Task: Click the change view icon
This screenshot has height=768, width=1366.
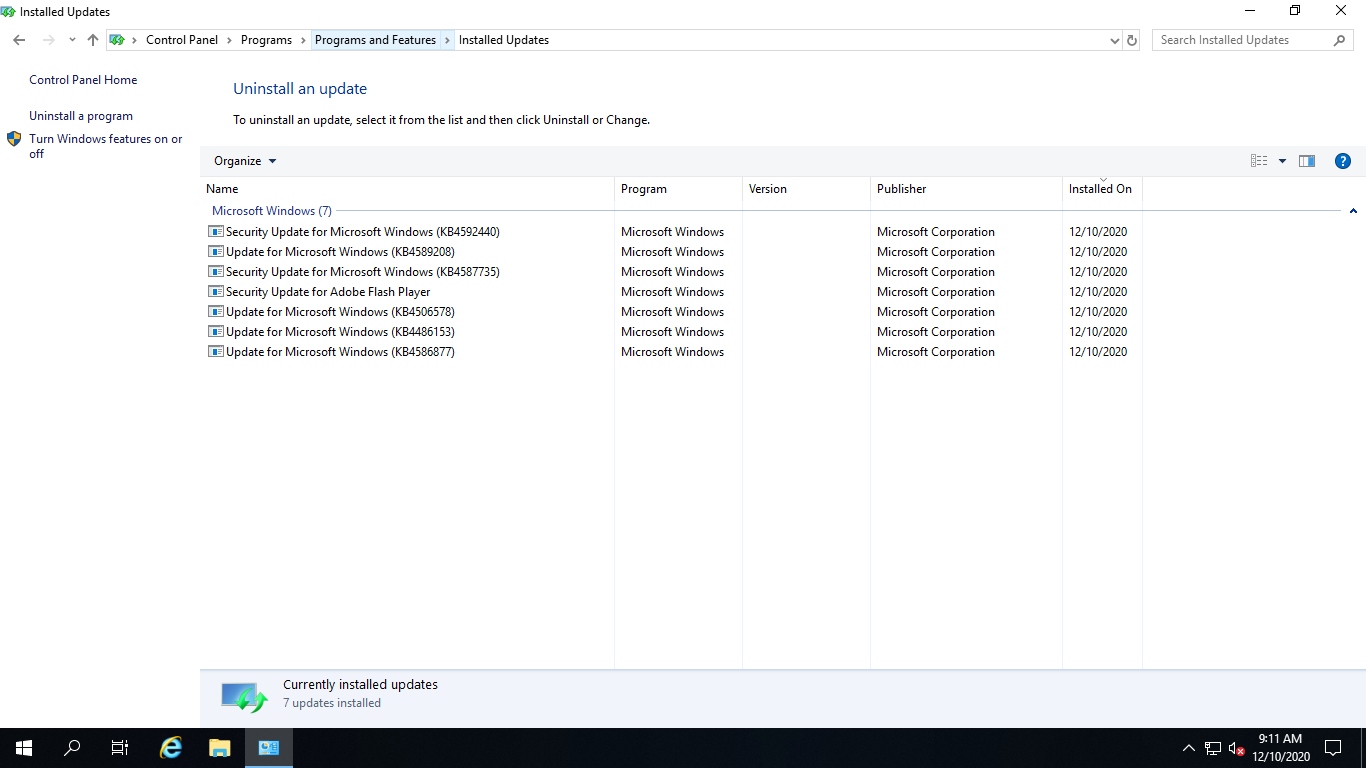Action: click(1259, 161)
